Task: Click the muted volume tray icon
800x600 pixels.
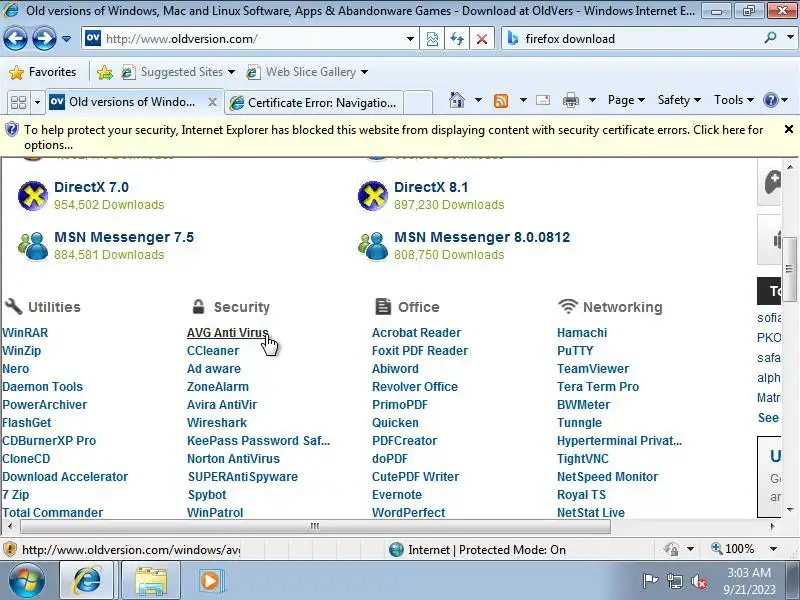Action: pos(698,581)
